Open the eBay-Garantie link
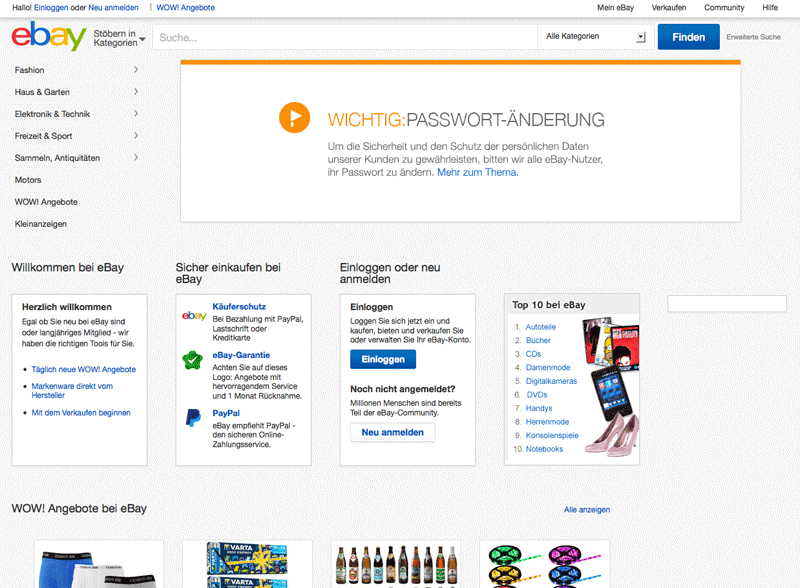The image size is (800, 588). [241, 355]
